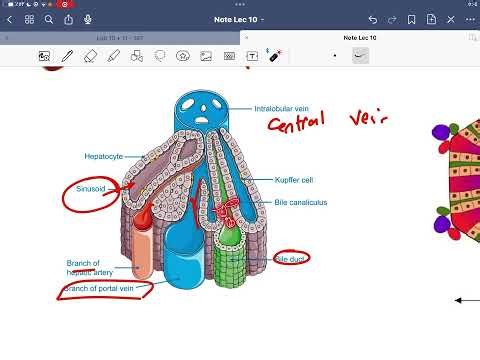This screenshot has width=480, height=360.
Task: Select the Highlighter tool
Action: [114, 56]
